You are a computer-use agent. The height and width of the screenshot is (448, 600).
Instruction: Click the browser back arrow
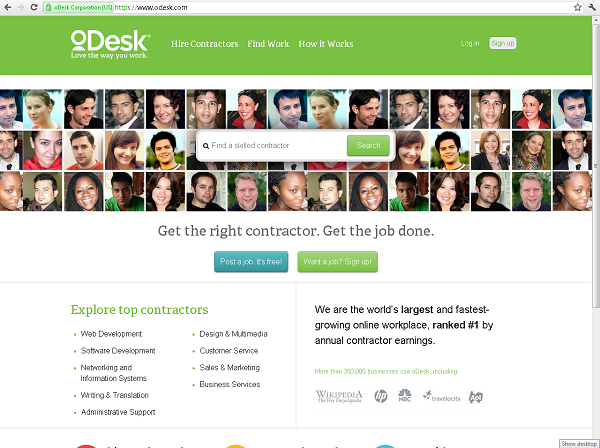(x=7, y=7)
